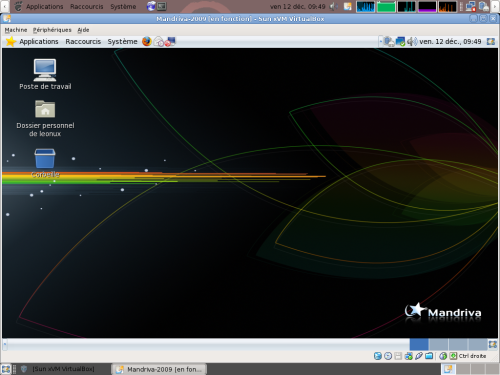Image resolution: width=500 pixels, height=375 pixels.
Task: Launch Firefox from the guest panel
Action: tap(147, 41)
